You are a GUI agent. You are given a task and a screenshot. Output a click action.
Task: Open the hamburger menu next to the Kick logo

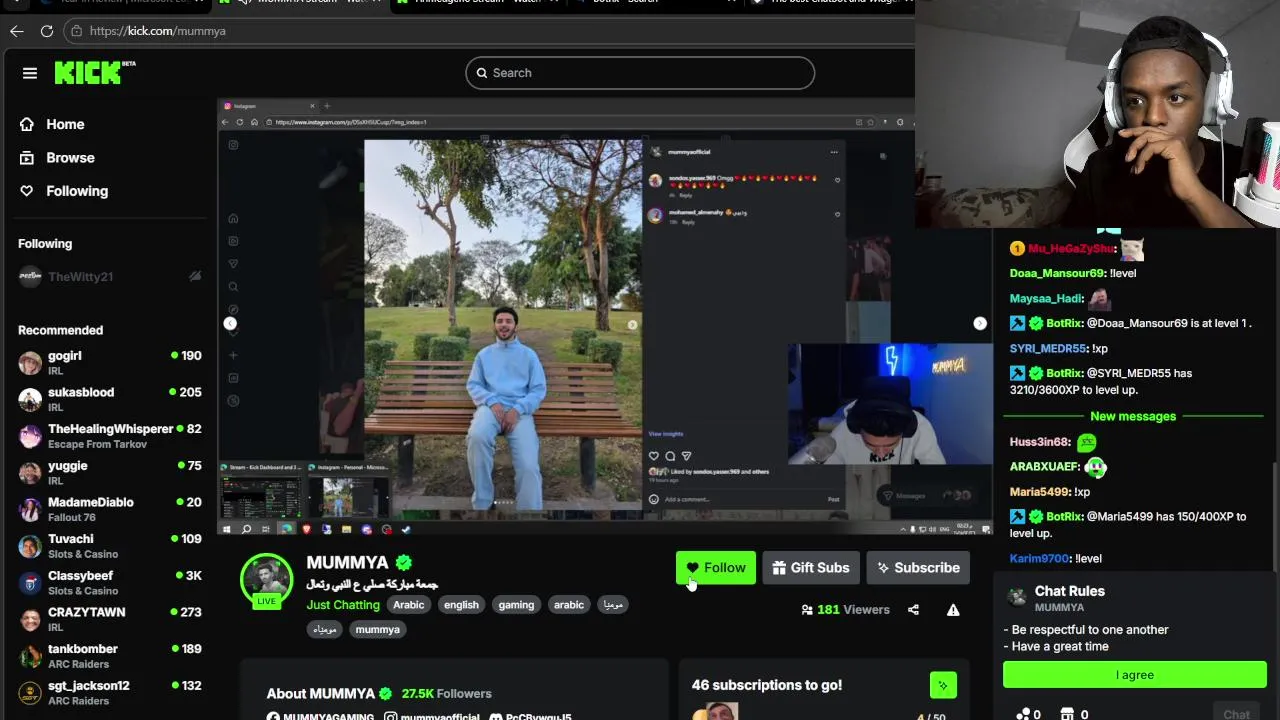30,73
